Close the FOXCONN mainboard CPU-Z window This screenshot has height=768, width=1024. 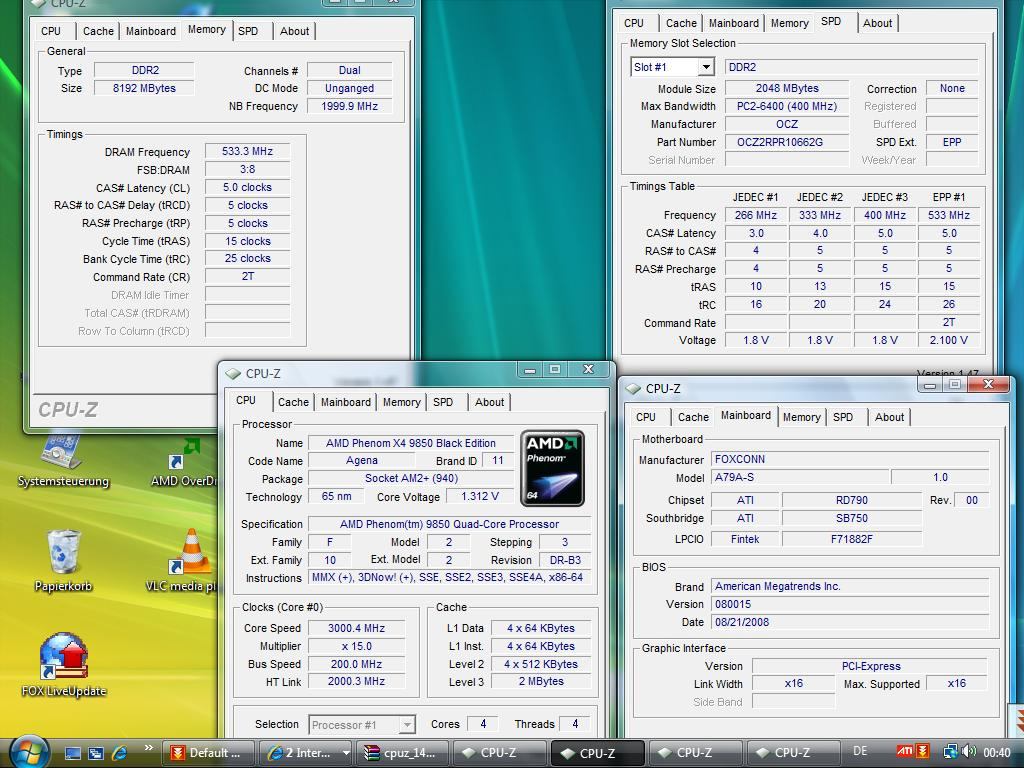point(988,385)
